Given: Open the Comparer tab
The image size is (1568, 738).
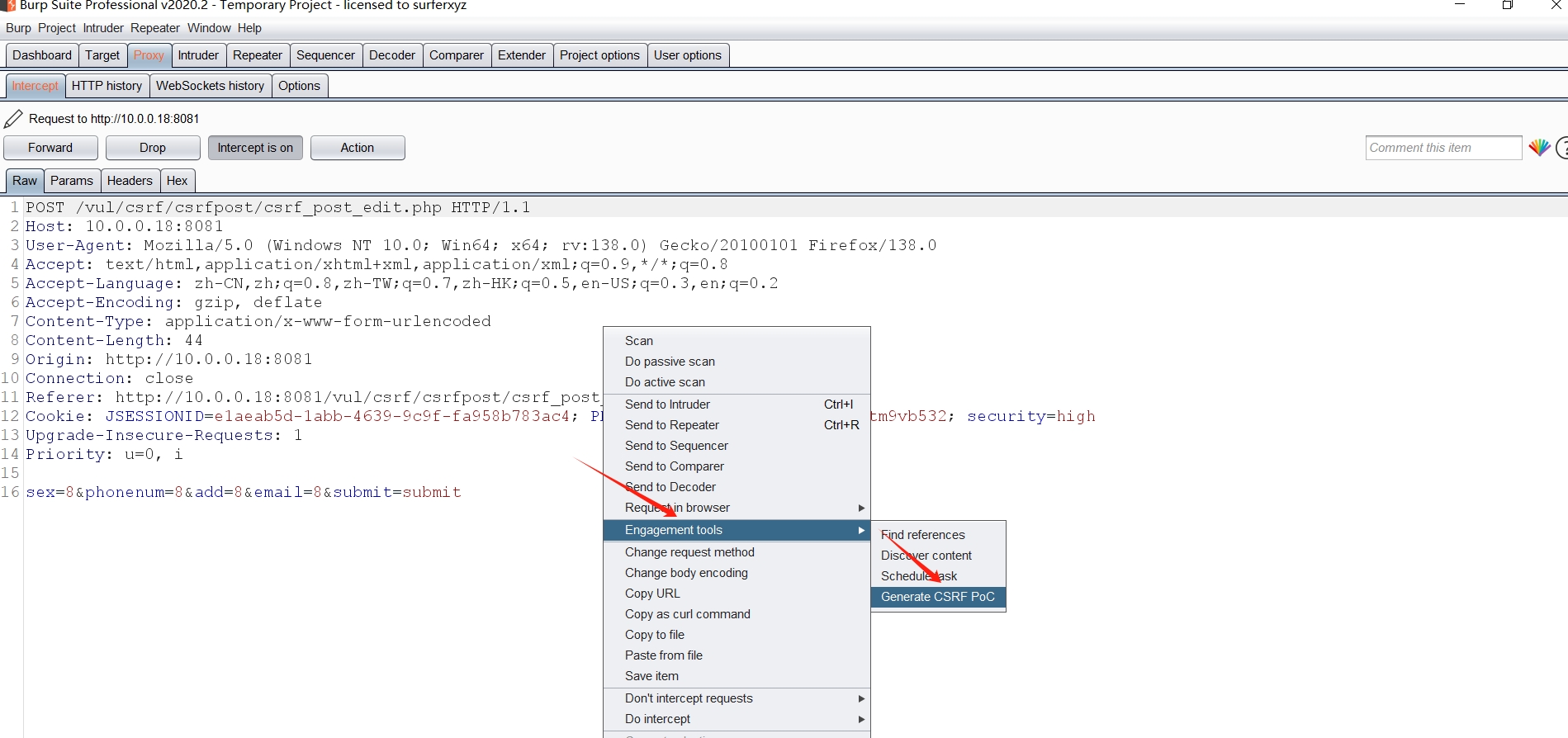Looking at the screenshot, I should [457, 55].
